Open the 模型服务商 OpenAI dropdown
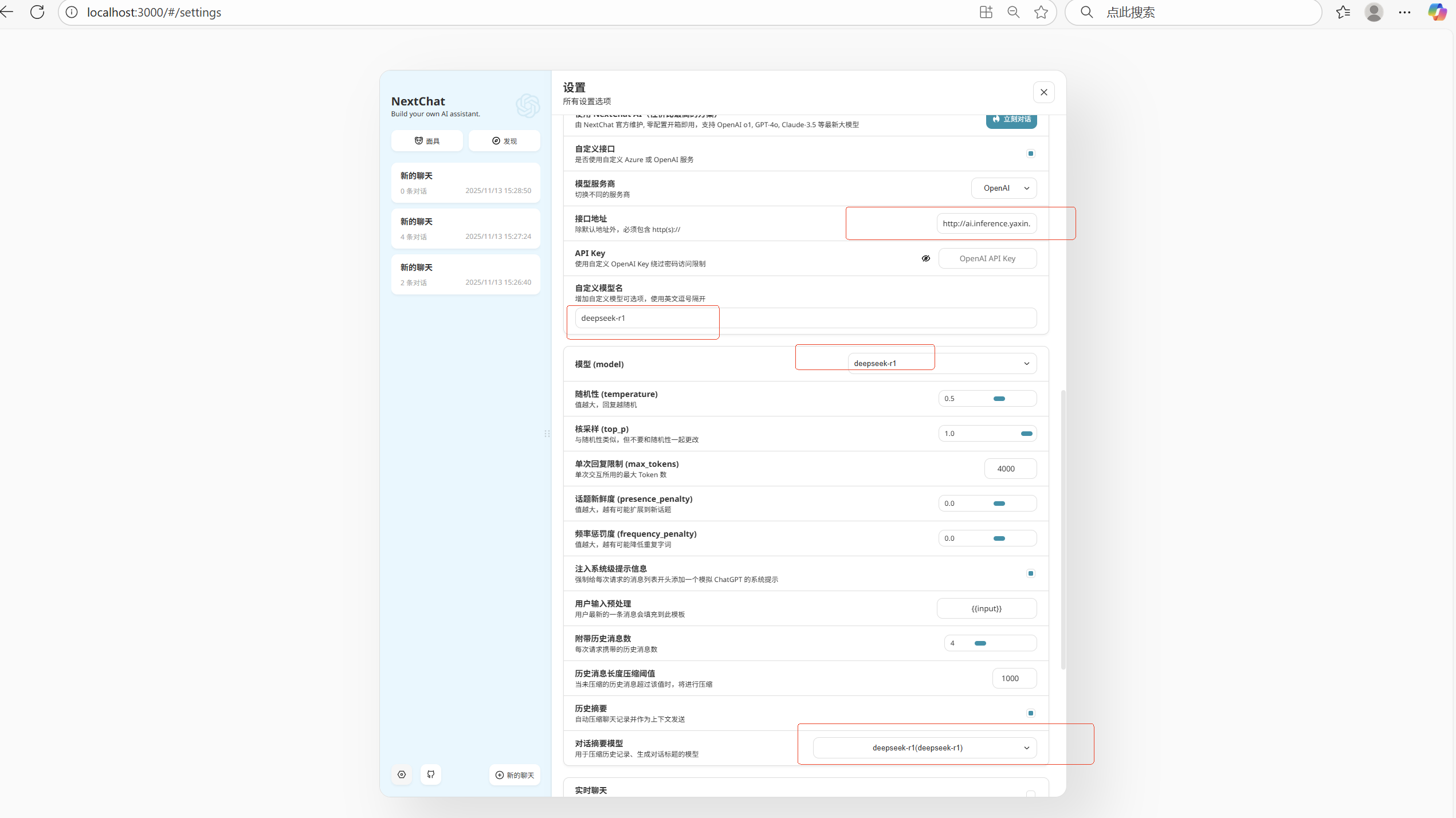Viewport: 1456px width, 818px height. coord(1004,188)
